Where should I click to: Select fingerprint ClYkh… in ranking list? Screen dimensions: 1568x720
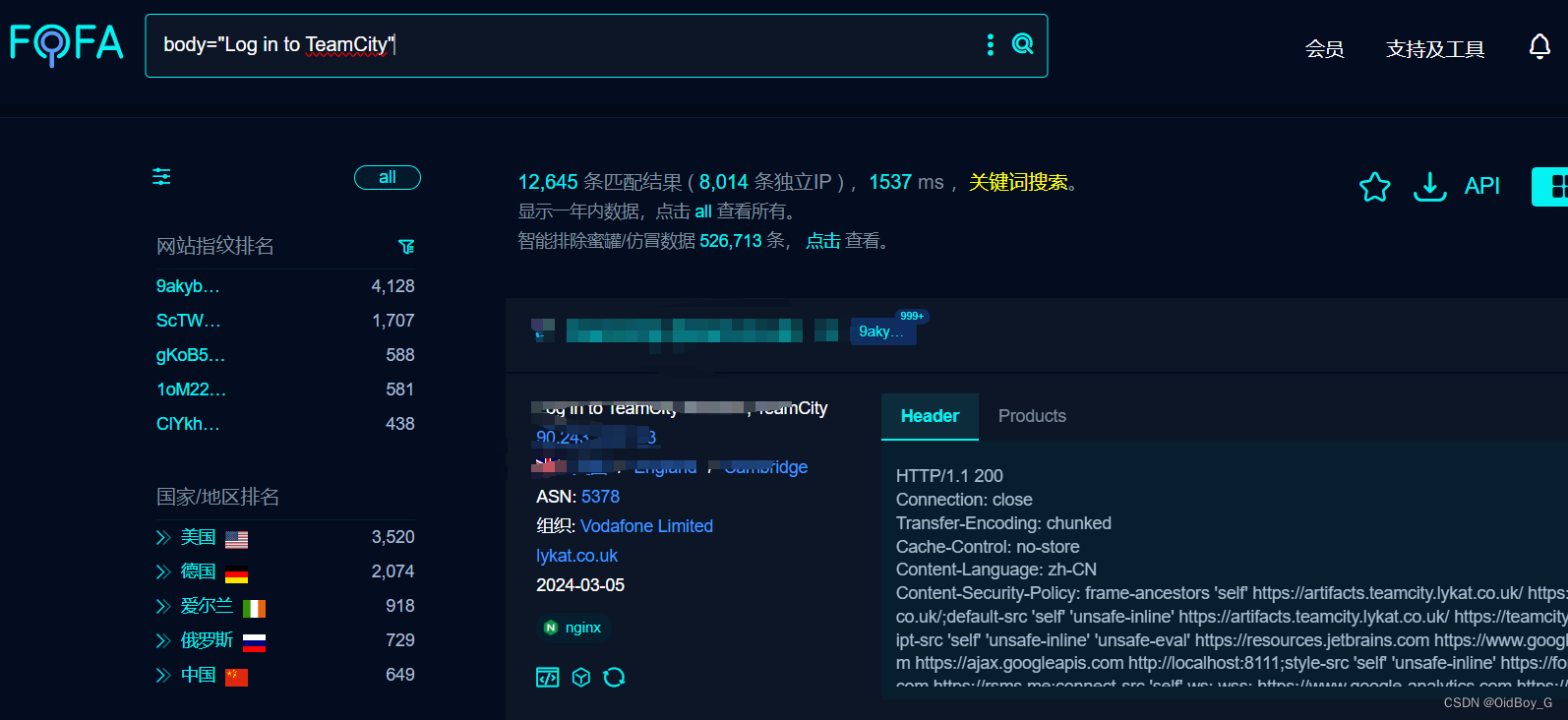[x=188, y=424]
